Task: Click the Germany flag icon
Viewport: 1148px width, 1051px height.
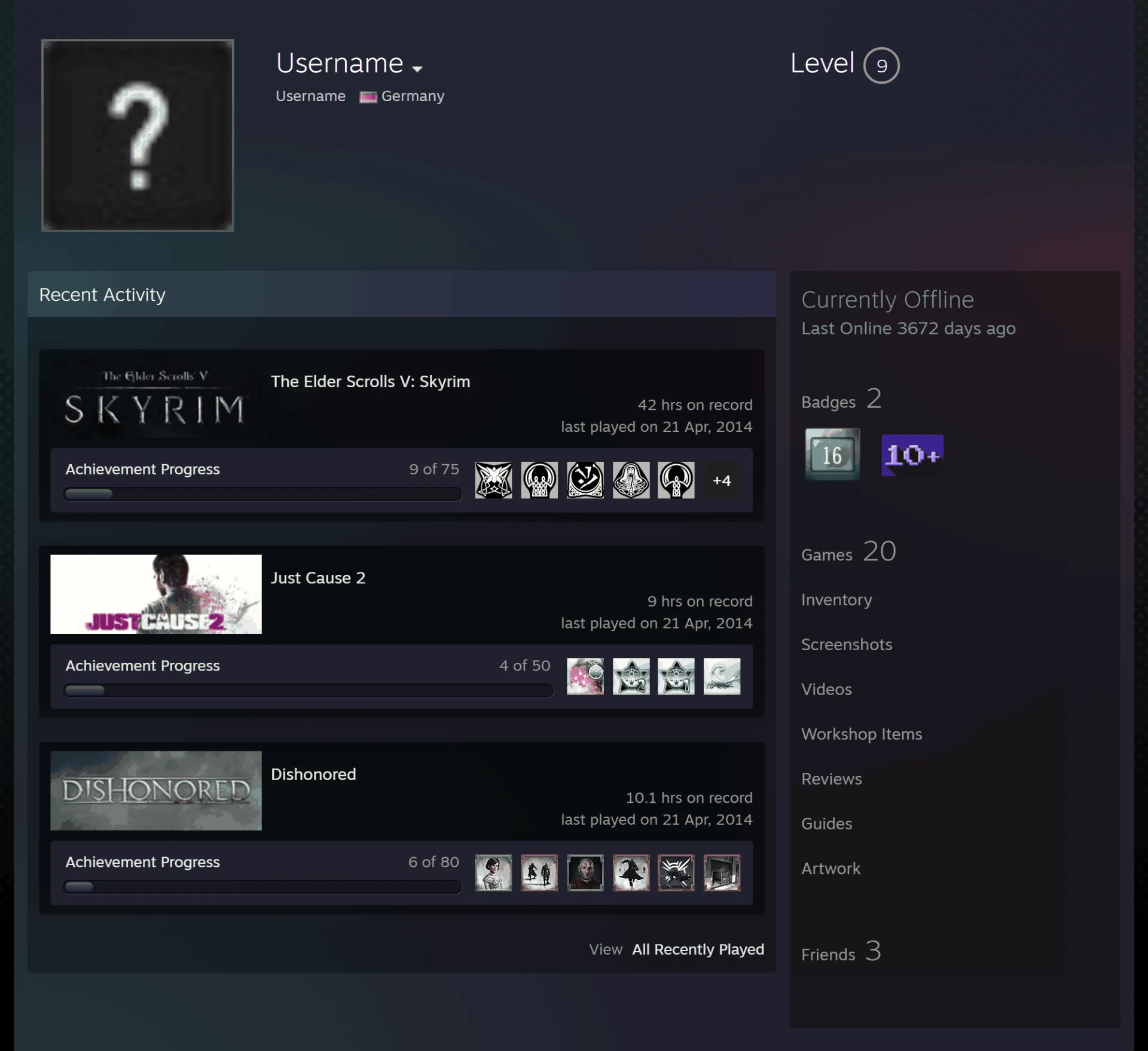Action: tap(368, 97)
